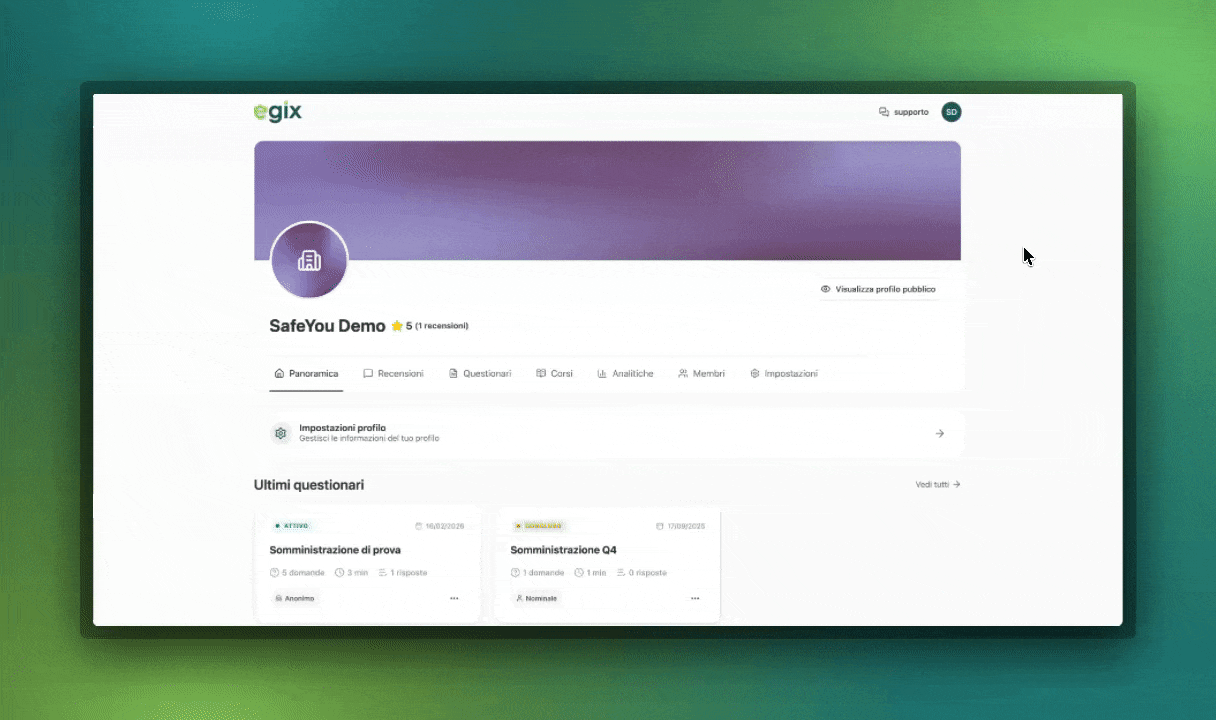
Task: Go to the Questionari tab
Action: pos(480,374)
